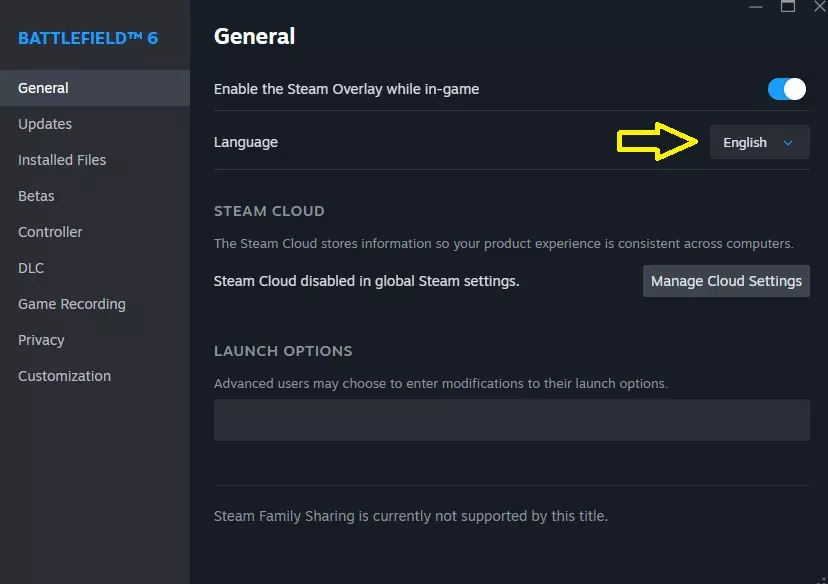Click the 'Language' setting label
Image resolution: width=828 pixels, height=584 pixels.
coord(246,142)
